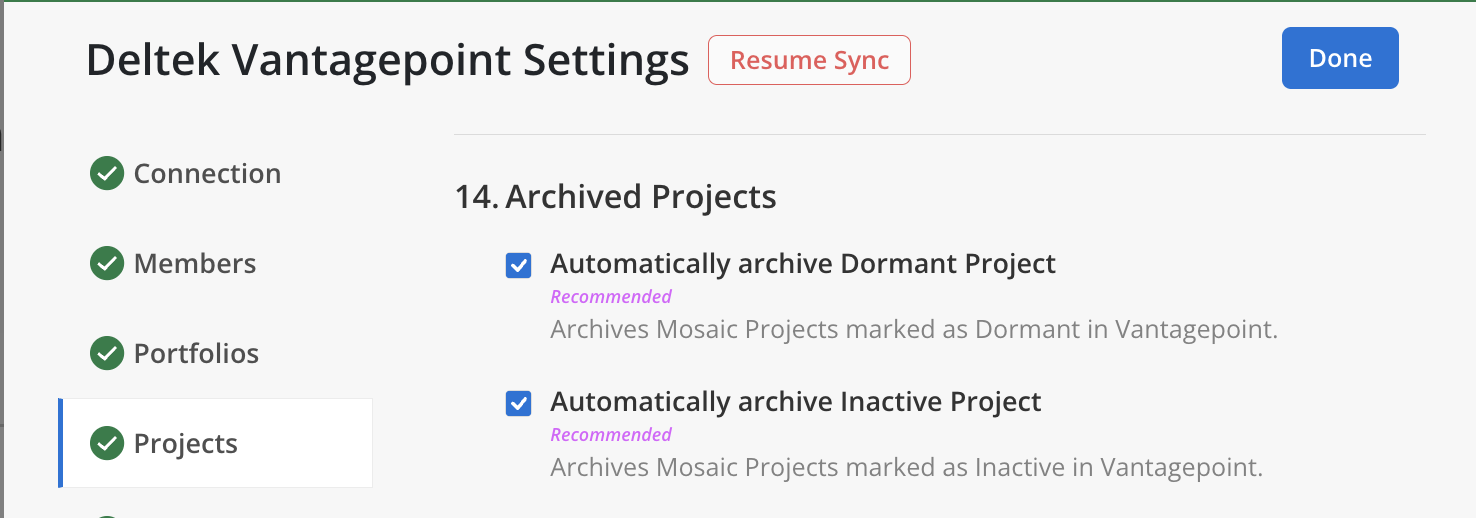Click green checkmark icon beside Projects
This screenshot has width=1476, height=518.
pyautogui.click(x=107, y=444)
